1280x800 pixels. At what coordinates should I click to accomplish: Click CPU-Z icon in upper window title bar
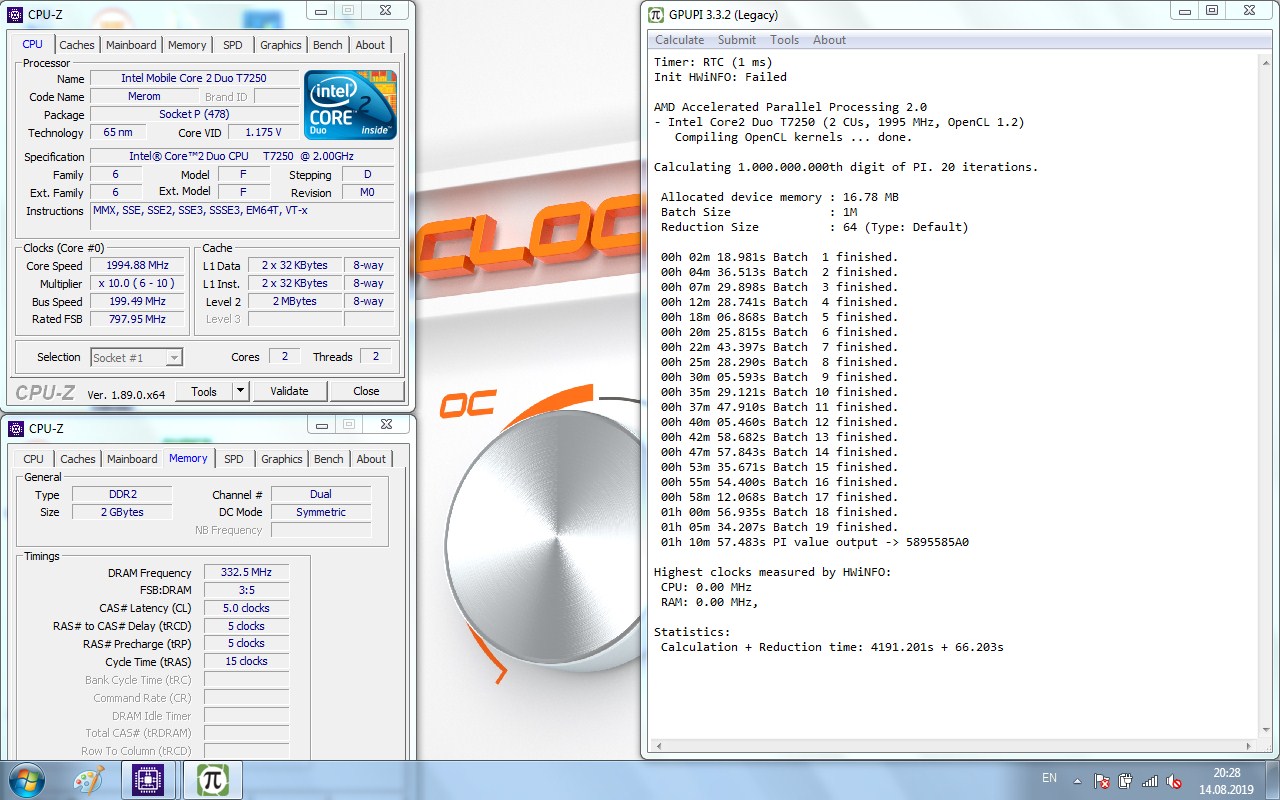click(16, 13)
